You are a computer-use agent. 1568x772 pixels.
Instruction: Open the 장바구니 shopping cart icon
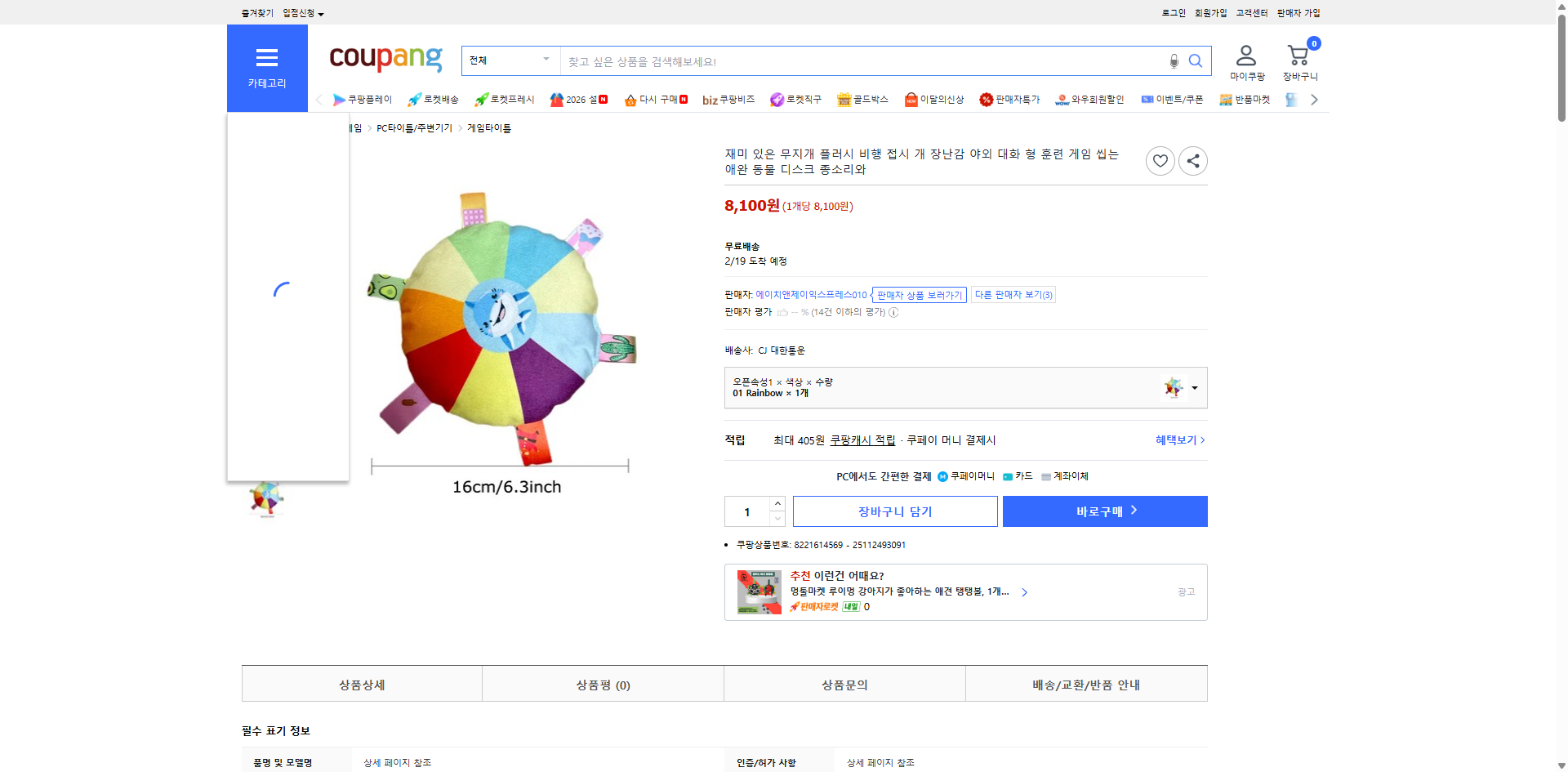tap(1298, 55)
